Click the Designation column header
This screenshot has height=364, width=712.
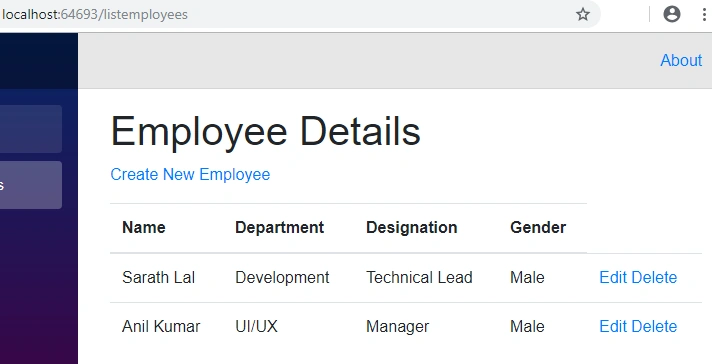[411, 227]
